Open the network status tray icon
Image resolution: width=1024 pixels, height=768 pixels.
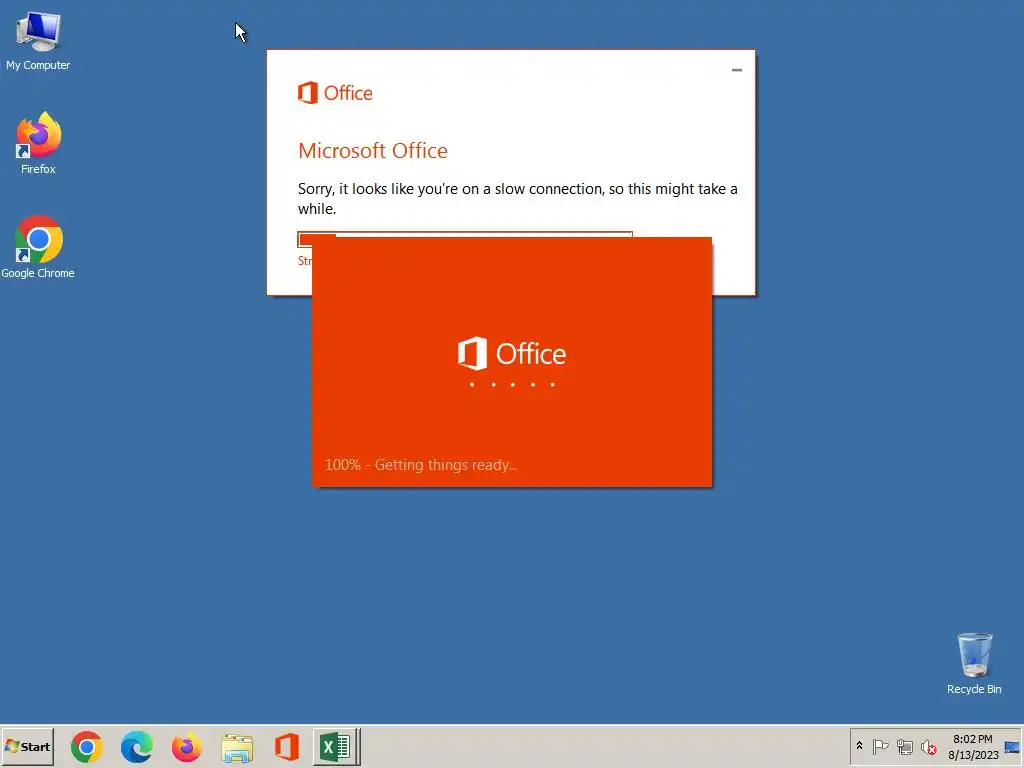tap(904, 746)
